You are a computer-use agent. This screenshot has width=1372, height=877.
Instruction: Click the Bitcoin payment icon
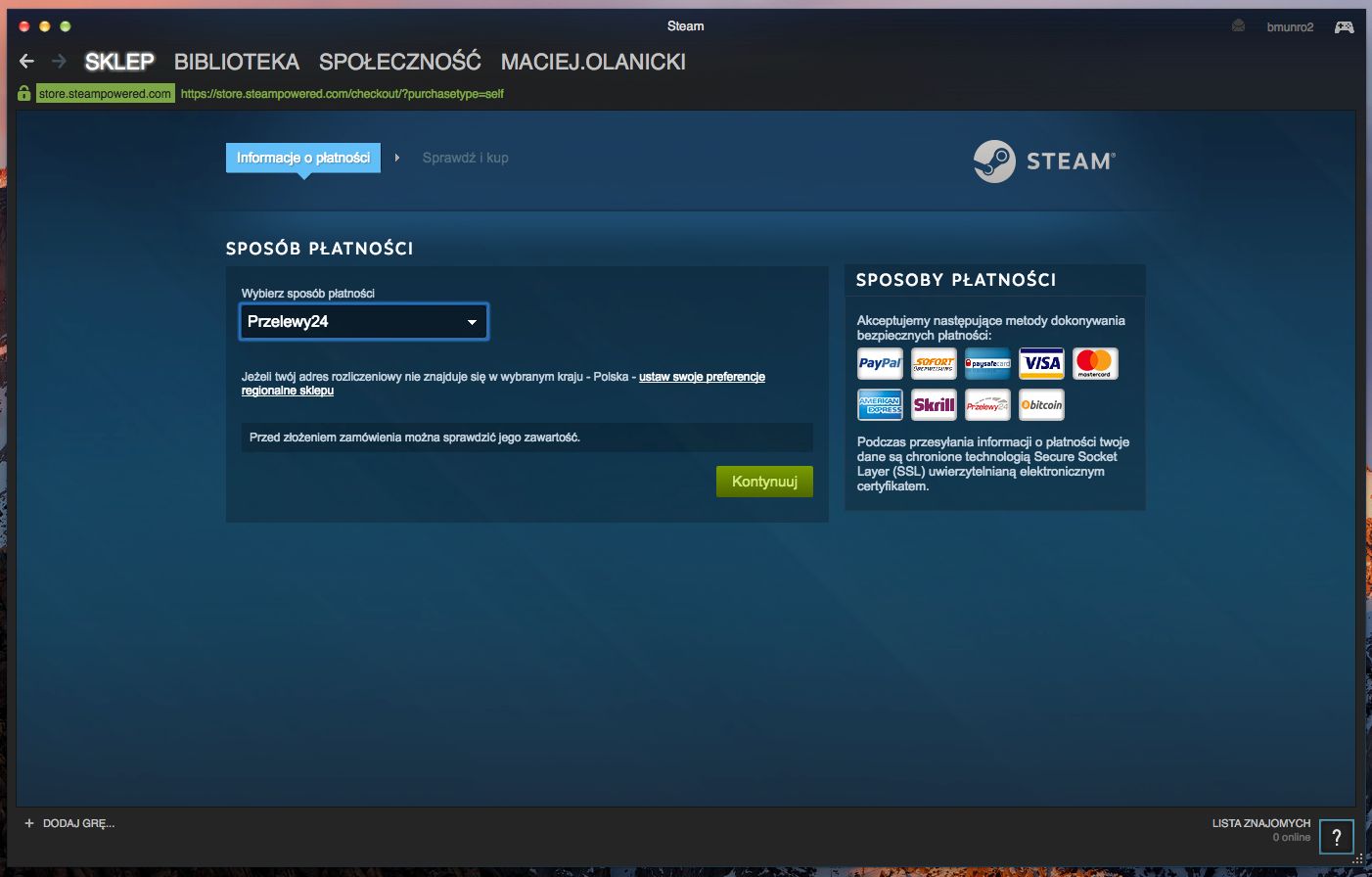(x=1040, y=404)
